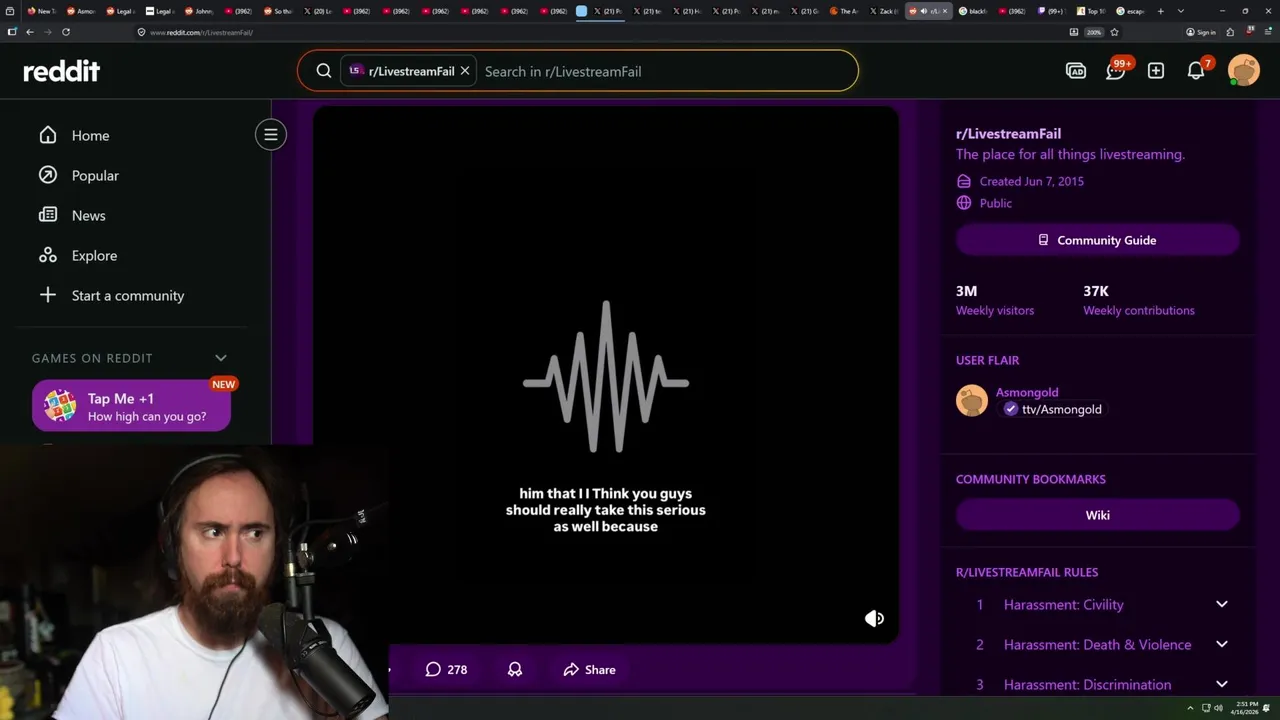Go back in browser
This screenshot has height=720, width=1280.
point(30,32)
